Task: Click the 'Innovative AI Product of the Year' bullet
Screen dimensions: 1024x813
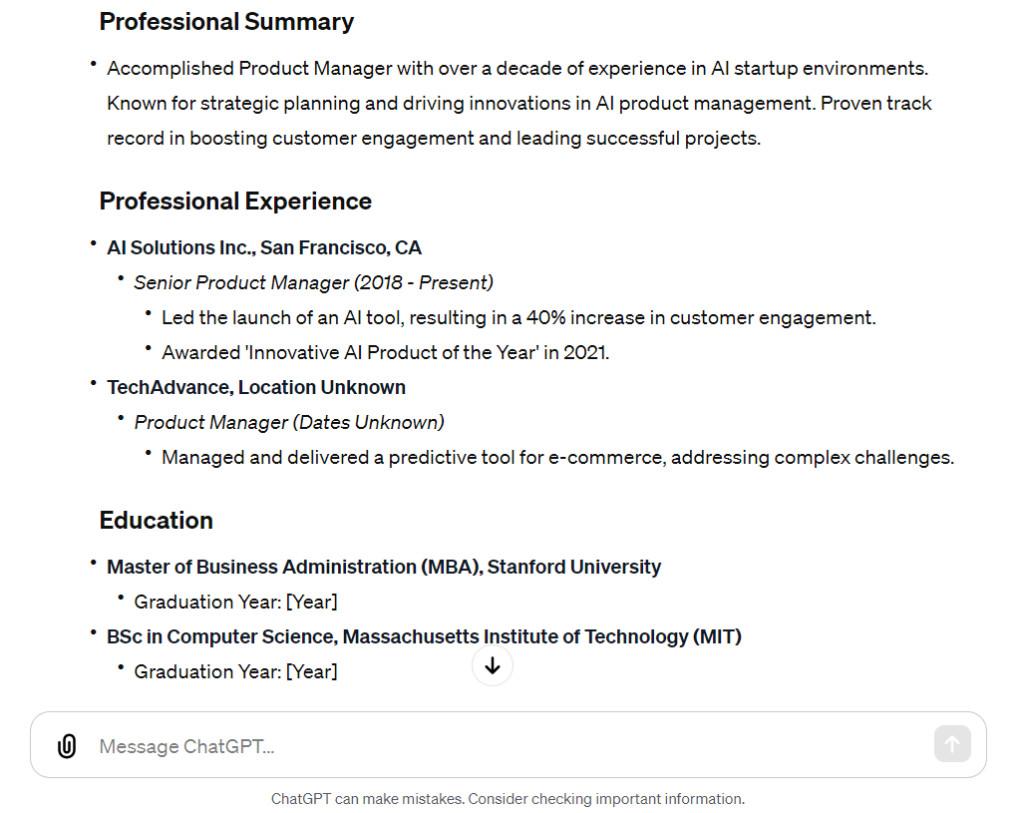Action: (385, 352)
